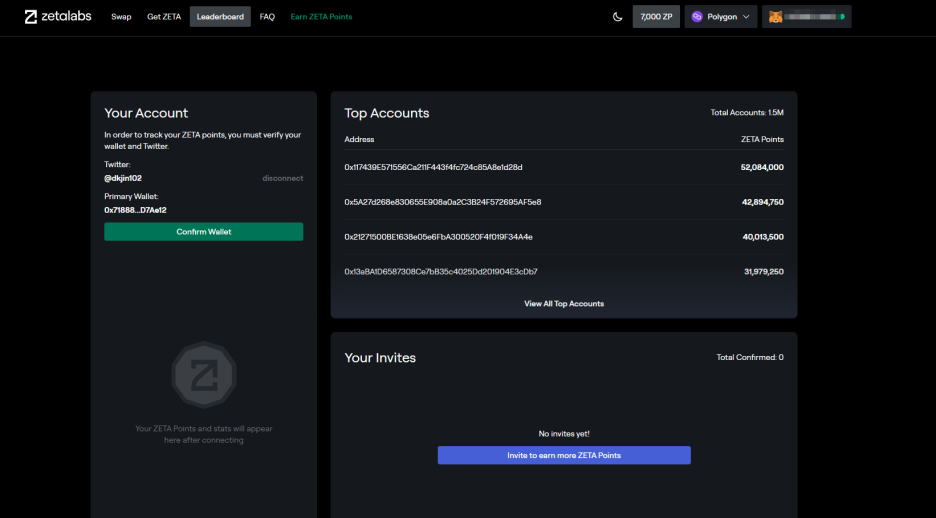
Task: Open the Get ZETA page
Action: pos(164,17)
